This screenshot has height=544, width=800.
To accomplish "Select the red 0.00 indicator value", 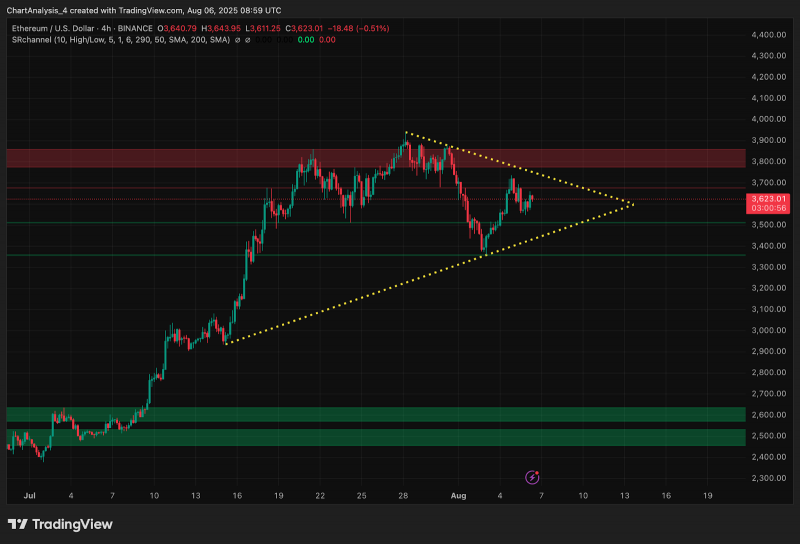I will (x=328, y=40).
